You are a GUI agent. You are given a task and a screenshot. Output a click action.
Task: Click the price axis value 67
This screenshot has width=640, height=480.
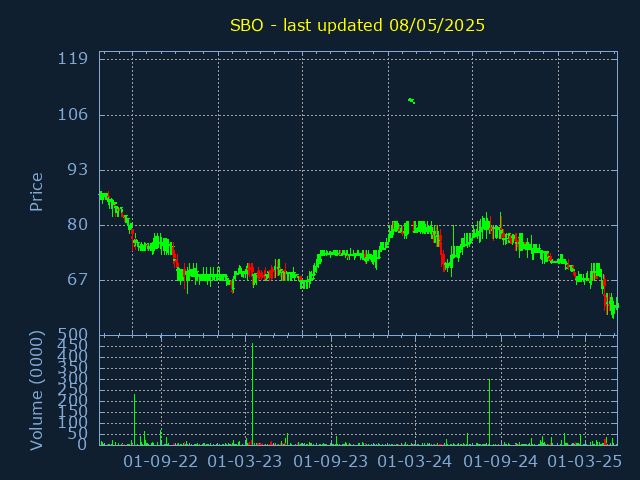(x=78, y=280)
